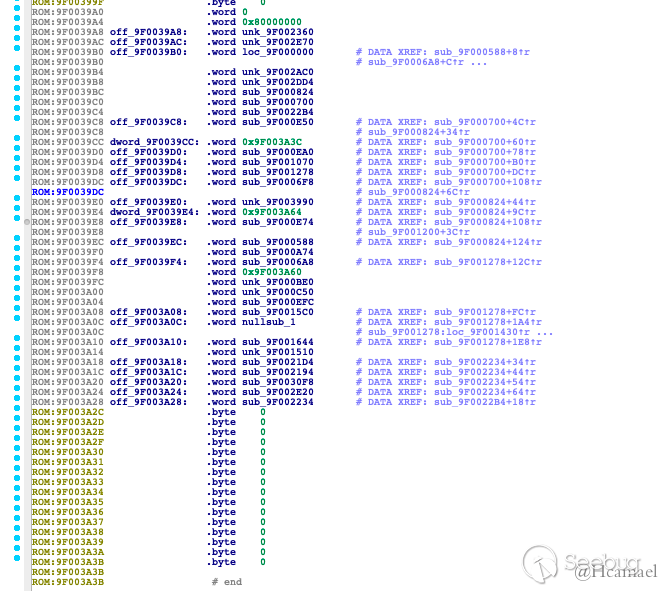Select label dword_9F0039CC
Image resolution: width=668 pixels, height=591 pixels.
154,142
